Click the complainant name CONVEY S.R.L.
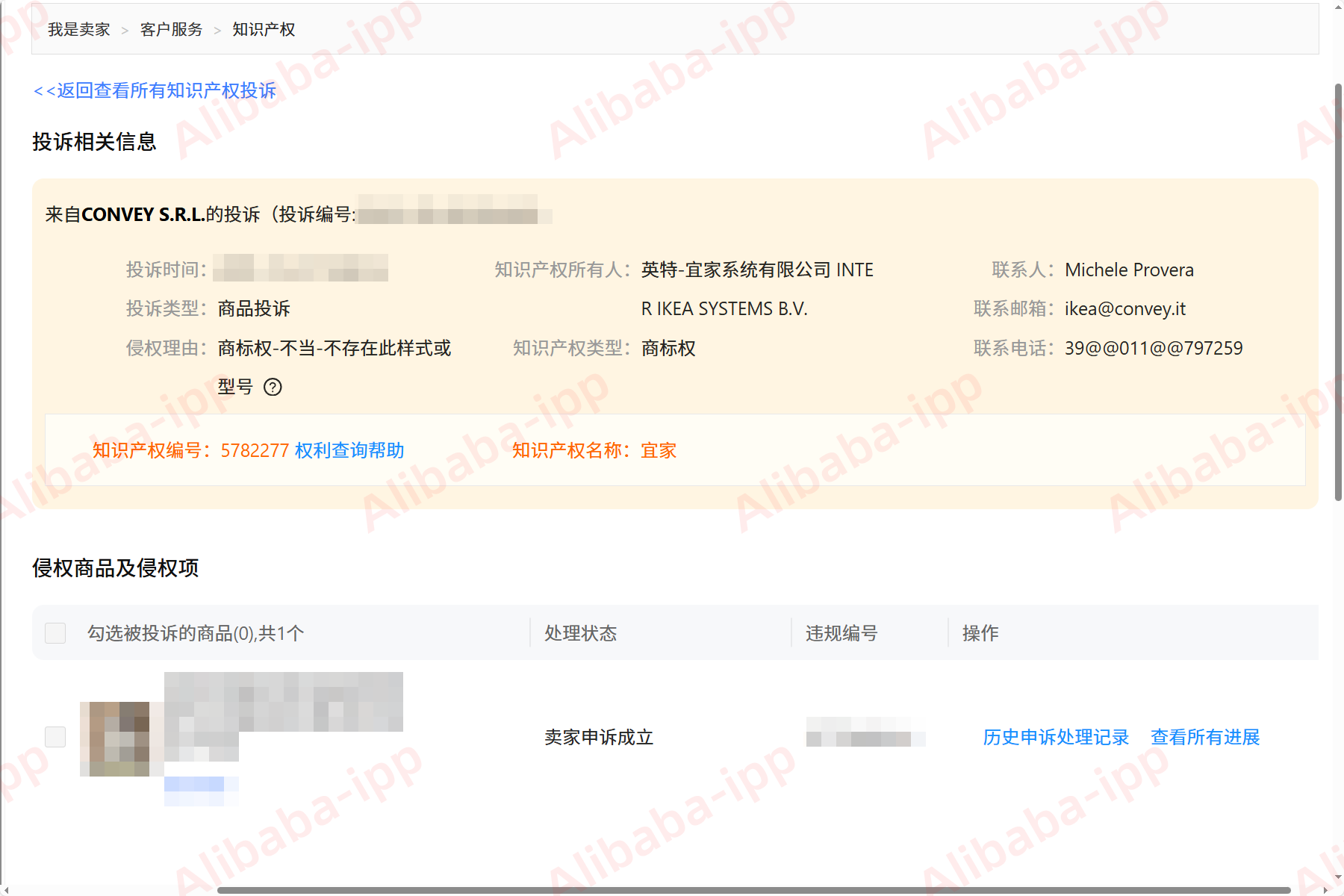Image resolution: width=1344 pixels, height=896 pixels. pyautogui.click(x=143, y=214)
